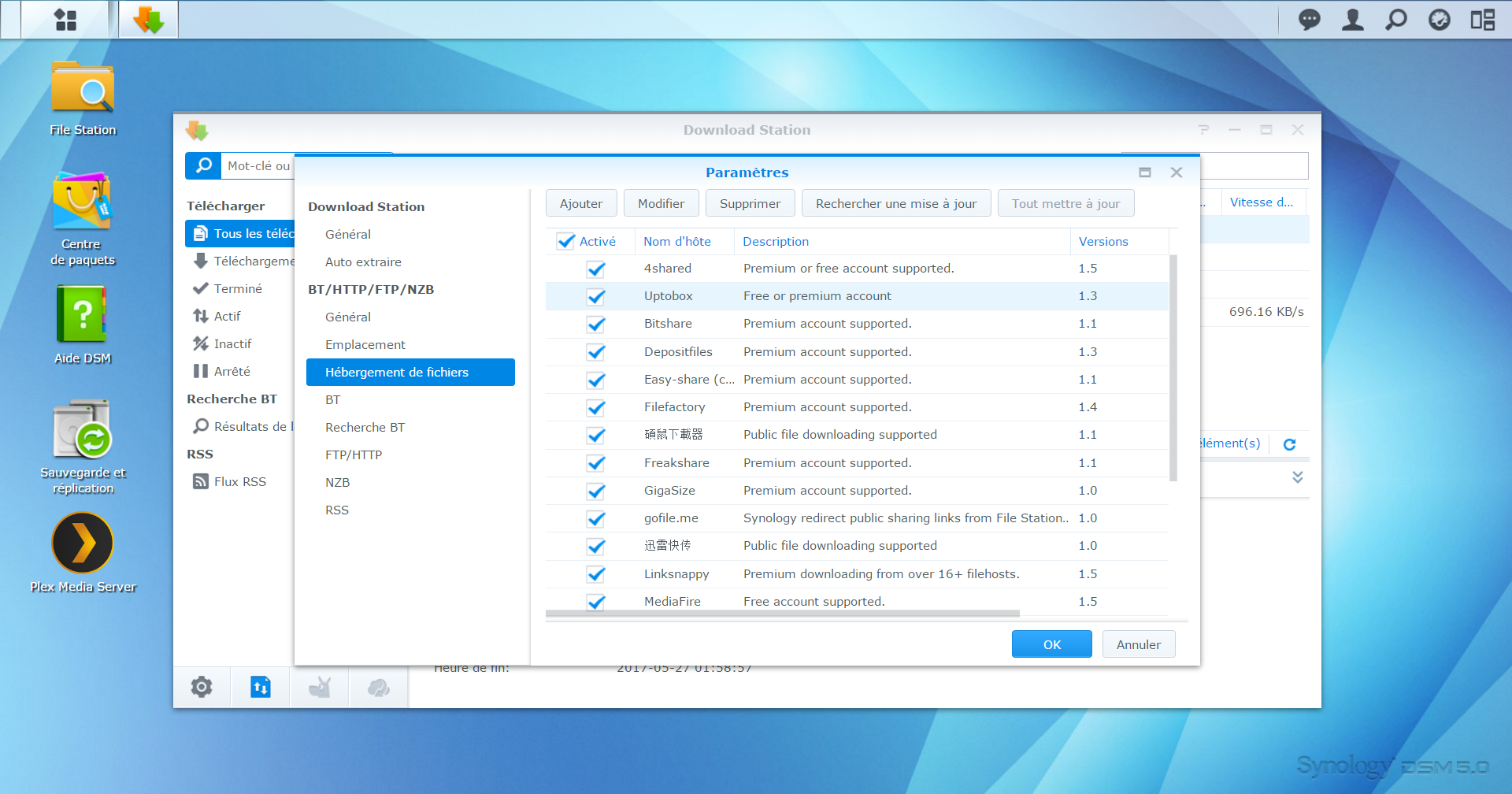This screenshot has width=1512, height=794.
Task: Click the vertical scrollbar of host list
Action: (x=1173, y=367)
